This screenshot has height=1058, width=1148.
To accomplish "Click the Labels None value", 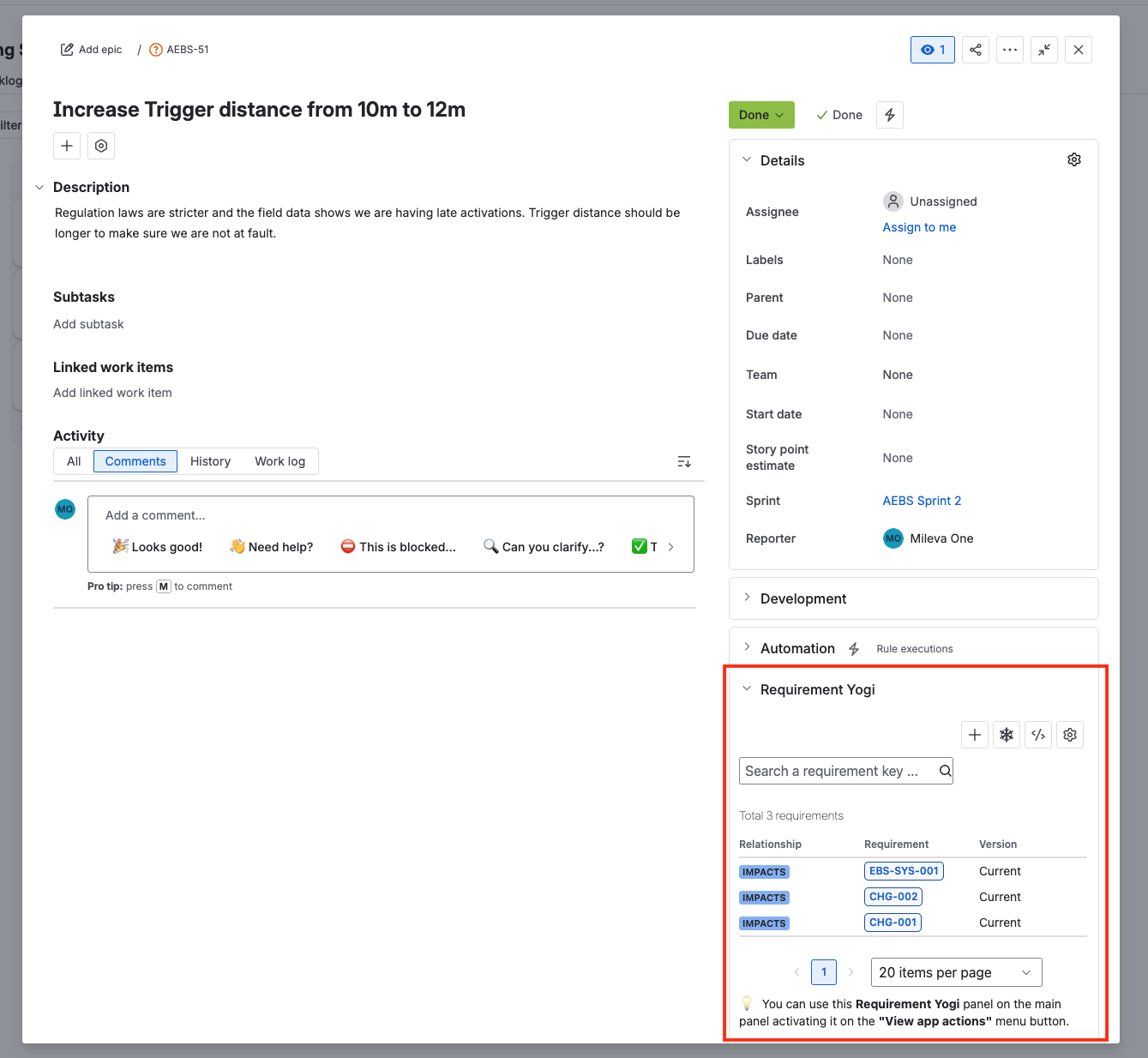I will pos(898,260).
